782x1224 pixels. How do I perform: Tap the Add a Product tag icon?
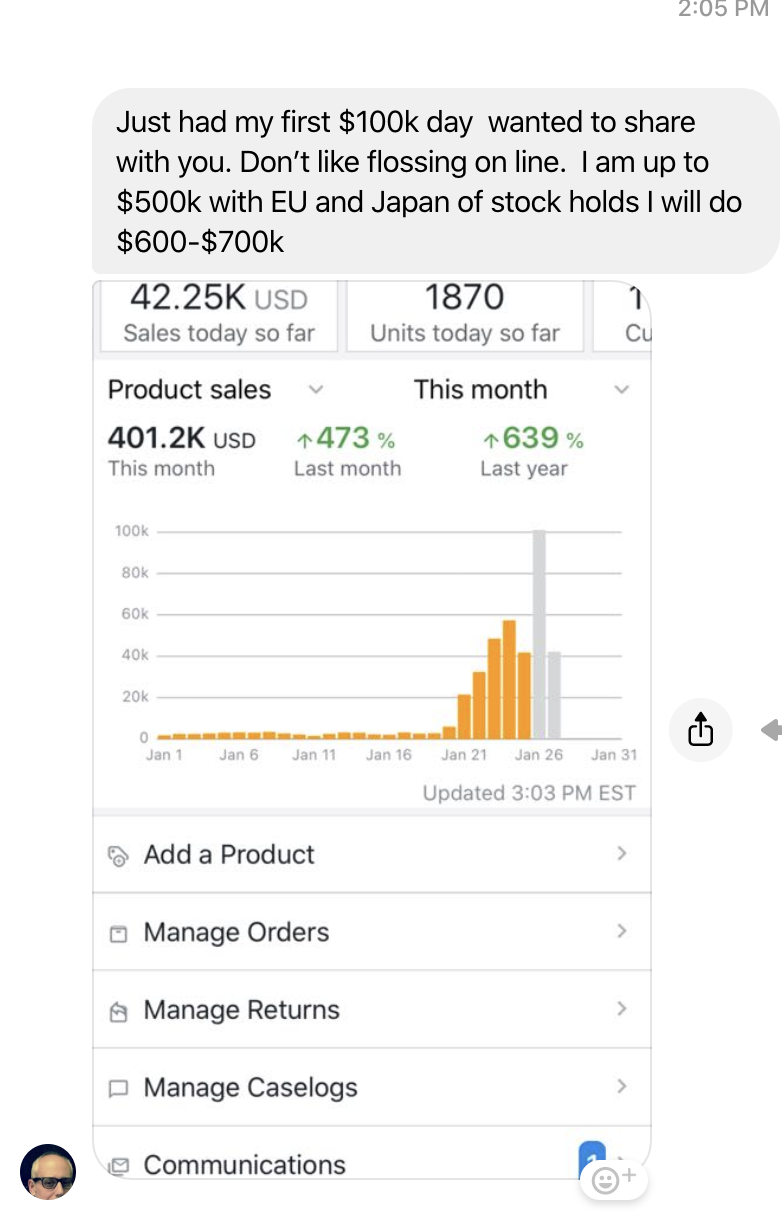pyautogui.click(x=118, y=856)
